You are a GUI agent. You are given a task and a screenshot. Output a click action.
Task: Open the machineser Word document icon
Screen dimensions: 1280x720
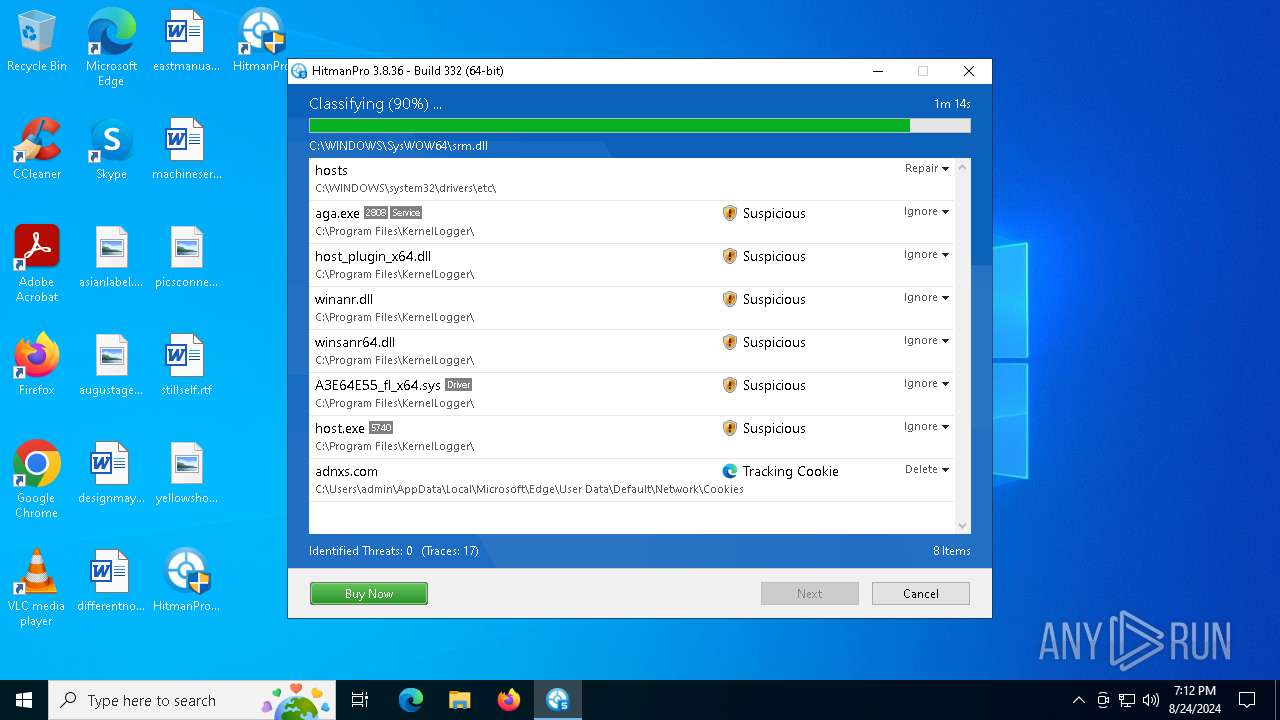coord(186,150)
